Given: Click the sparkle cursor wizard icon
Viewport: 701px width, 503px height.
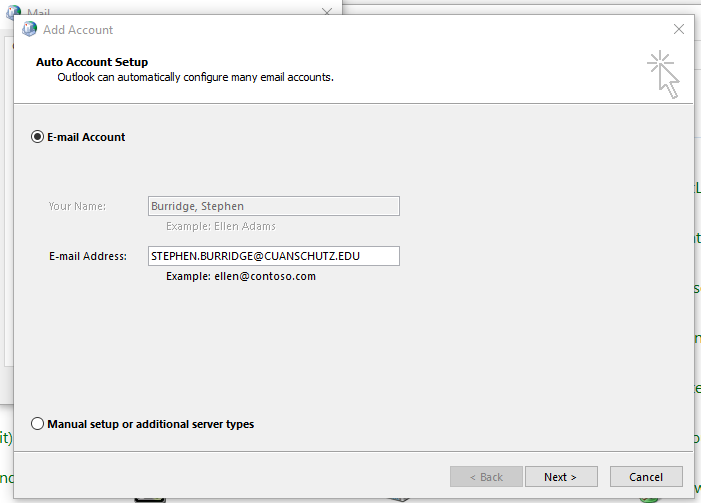Looking at the screenshot, I should [663, 76].
